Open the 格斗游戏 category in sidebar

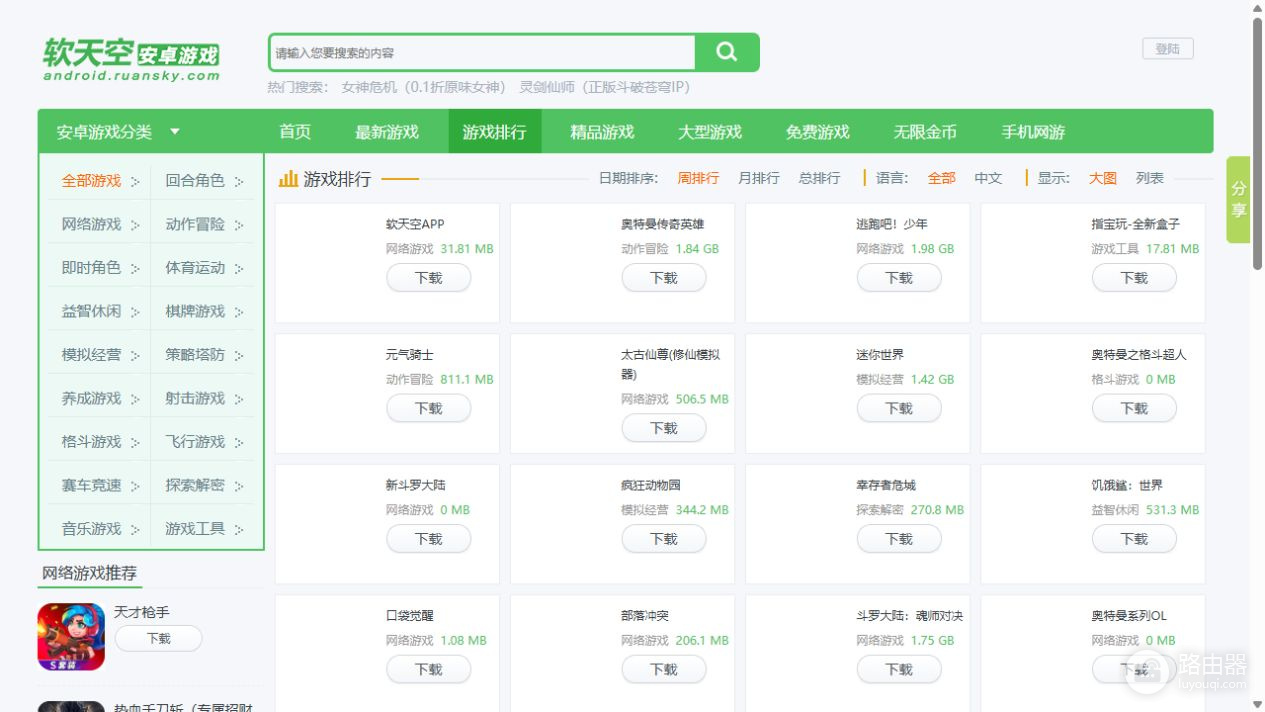coord(92,442)
